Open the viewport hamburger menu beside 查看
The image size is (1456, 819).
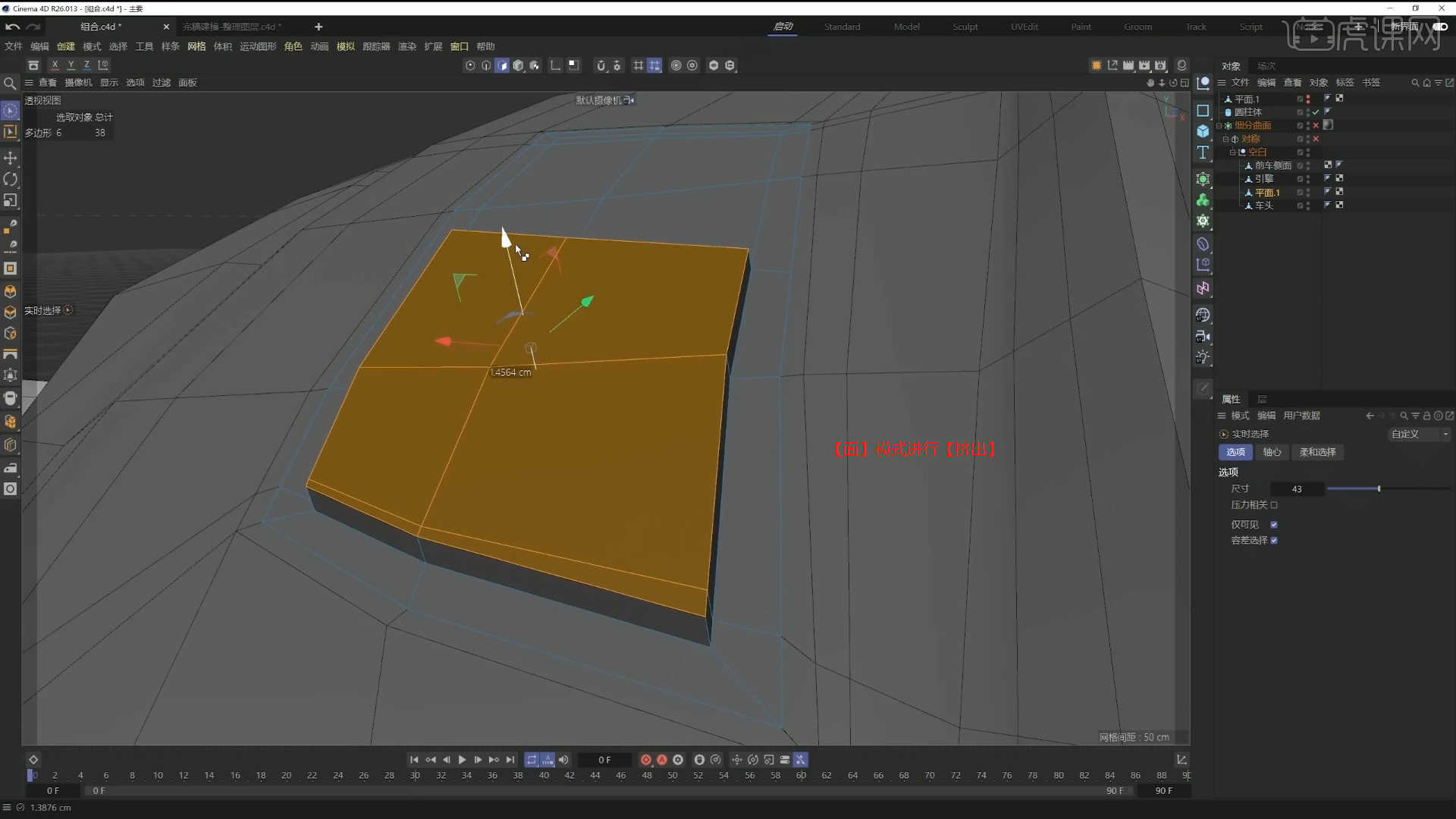pos(29,83)
